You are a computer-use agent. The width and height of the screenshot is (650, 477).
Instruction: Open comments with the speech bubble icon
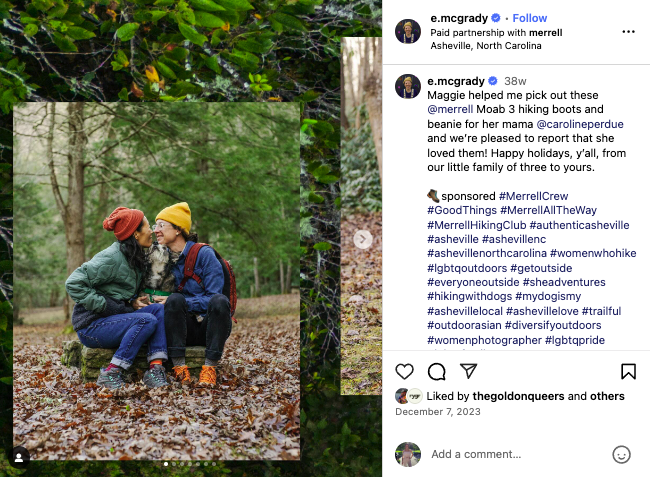(436, 372)
